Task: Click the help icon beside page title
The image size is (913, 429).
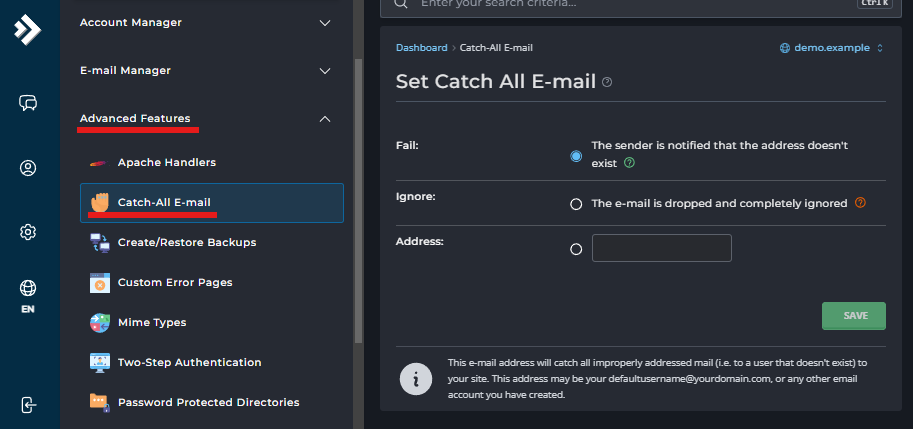Action: click(607, 82)
